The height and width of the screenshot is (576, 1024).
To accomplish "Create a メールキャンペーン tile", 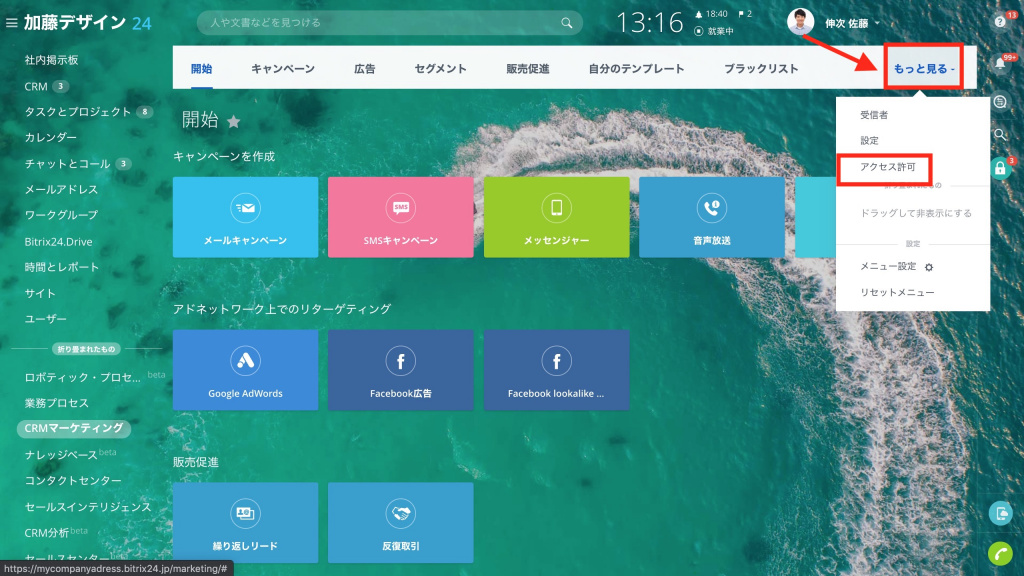I will point(246,217).
